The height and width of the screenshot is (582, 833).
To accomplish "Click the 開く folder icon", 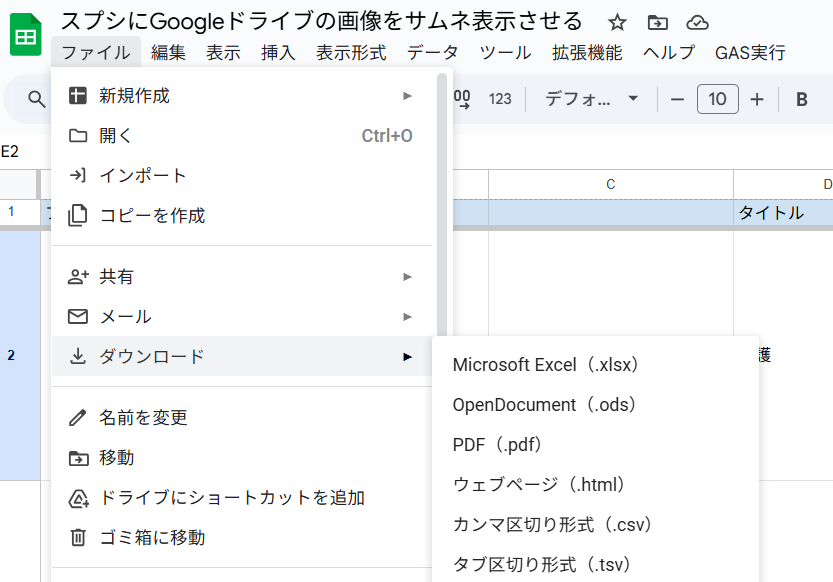I will tap(78, 135).
